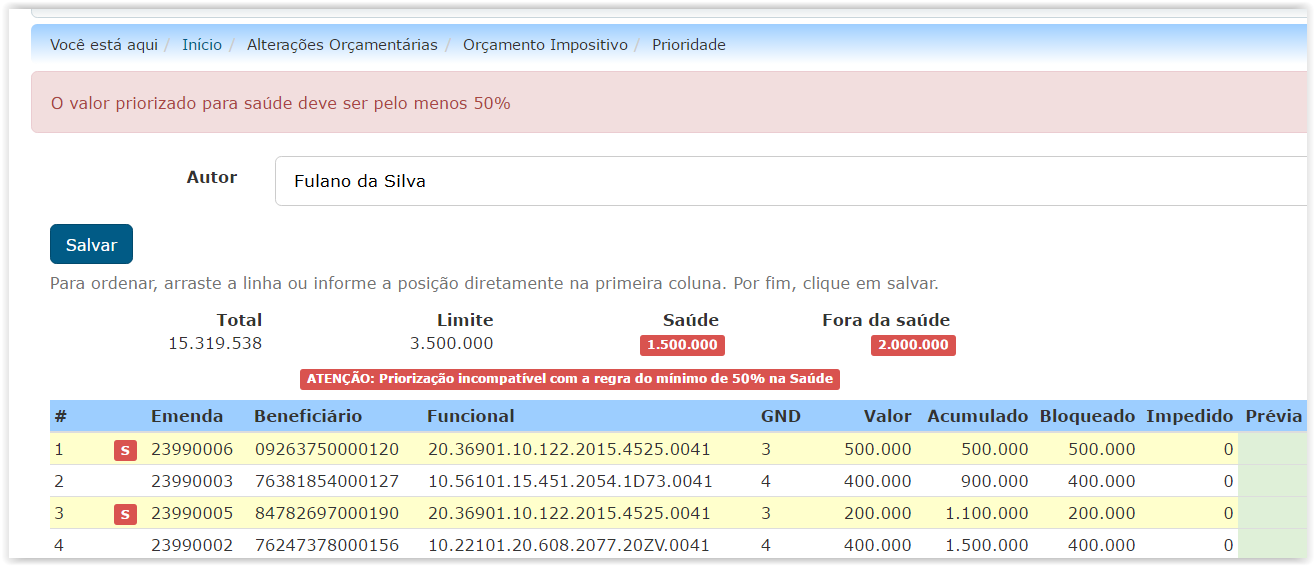
Task: Open Alterações Orçamentárias breadcrumb link
Action: [x=342, y=45]
